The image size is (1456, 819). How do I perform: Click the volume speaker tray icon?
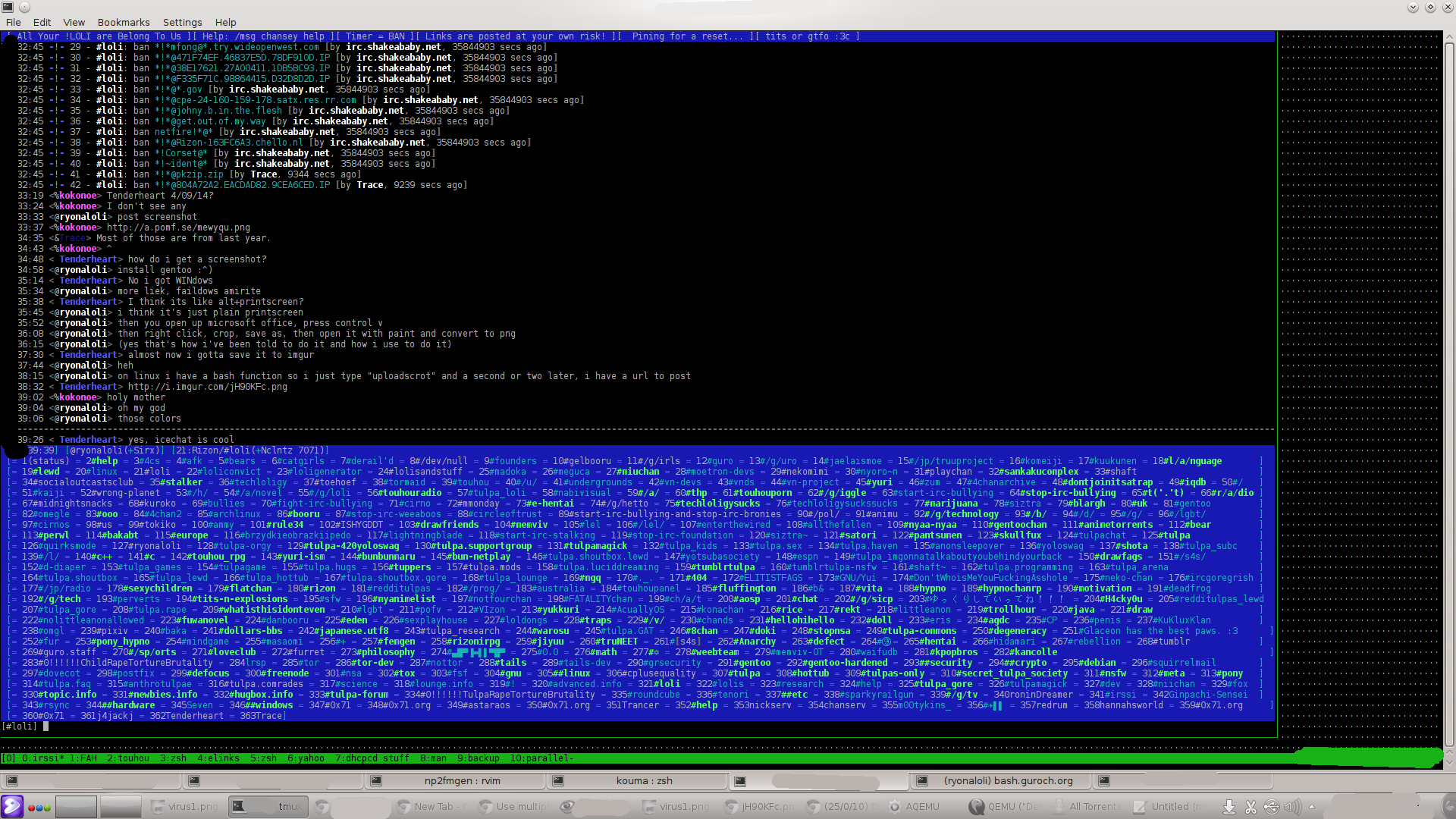click(x=1291, y=806)
